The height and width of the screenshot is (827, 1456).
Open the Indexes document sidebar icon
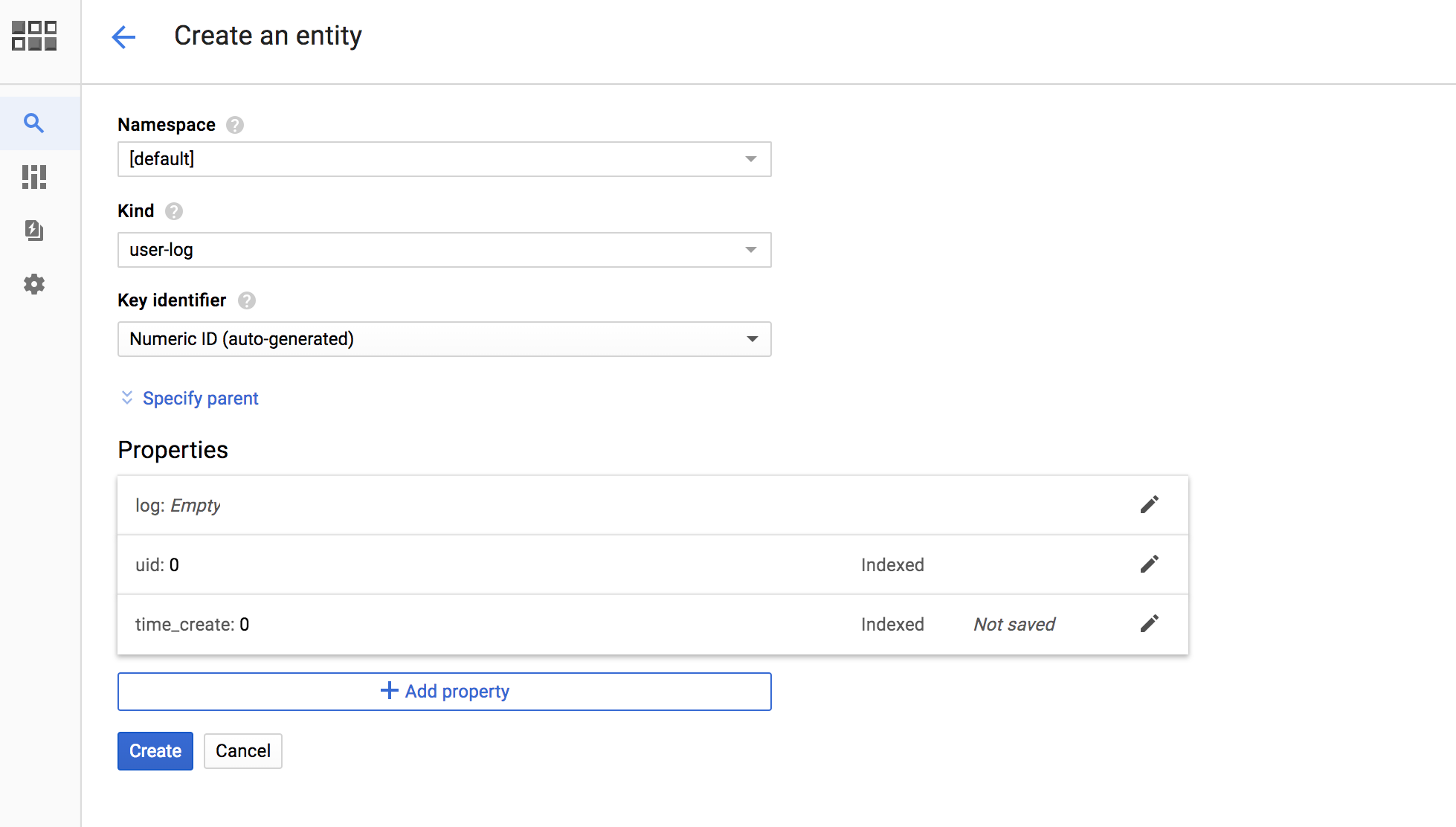click(34, 231)
